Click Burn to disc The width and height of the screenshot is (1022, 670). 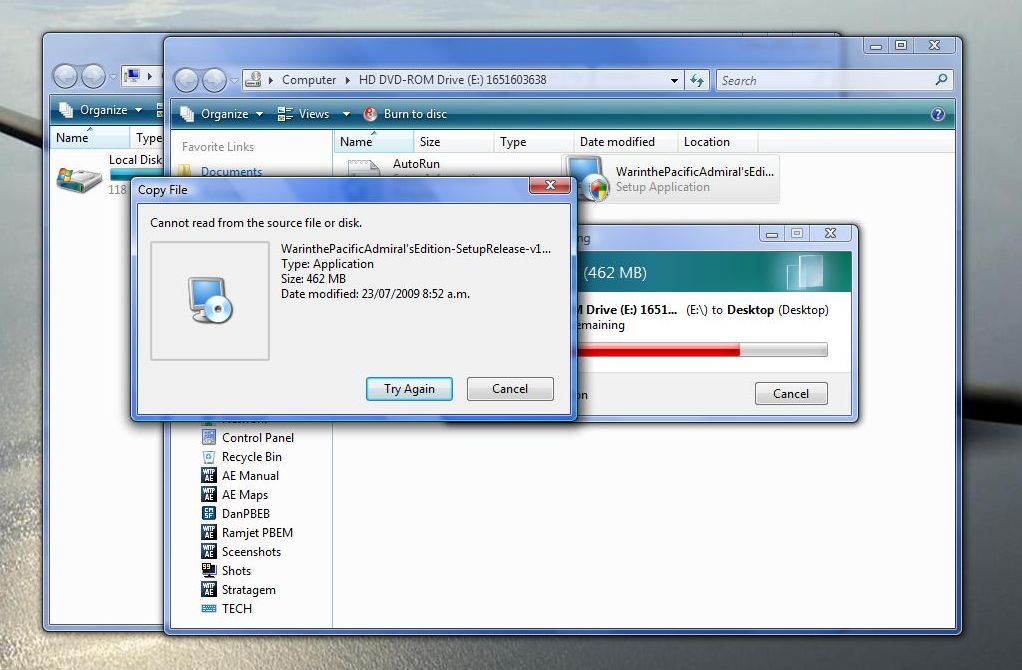click(x=405, y=114)
